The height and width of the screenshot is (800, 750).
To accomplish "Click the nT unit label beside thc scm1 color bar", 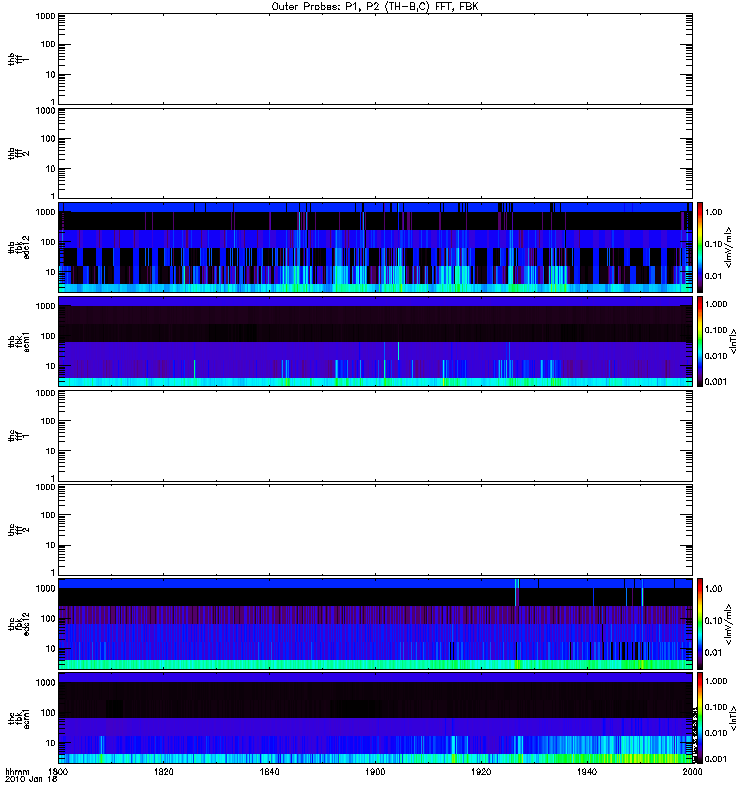I will [733, 718].
